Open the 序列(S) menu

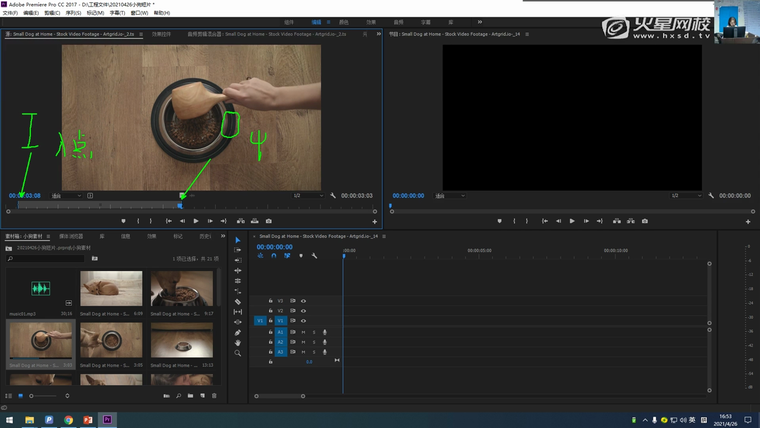click(73, 13)
